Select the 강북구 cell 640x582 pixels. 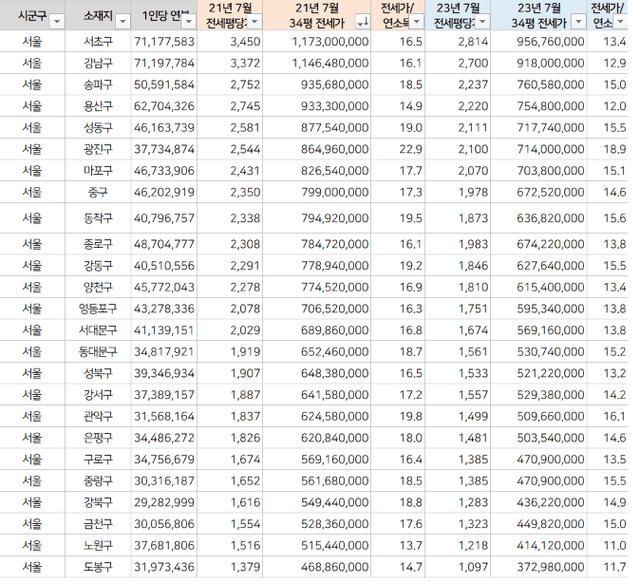[98, 502]
